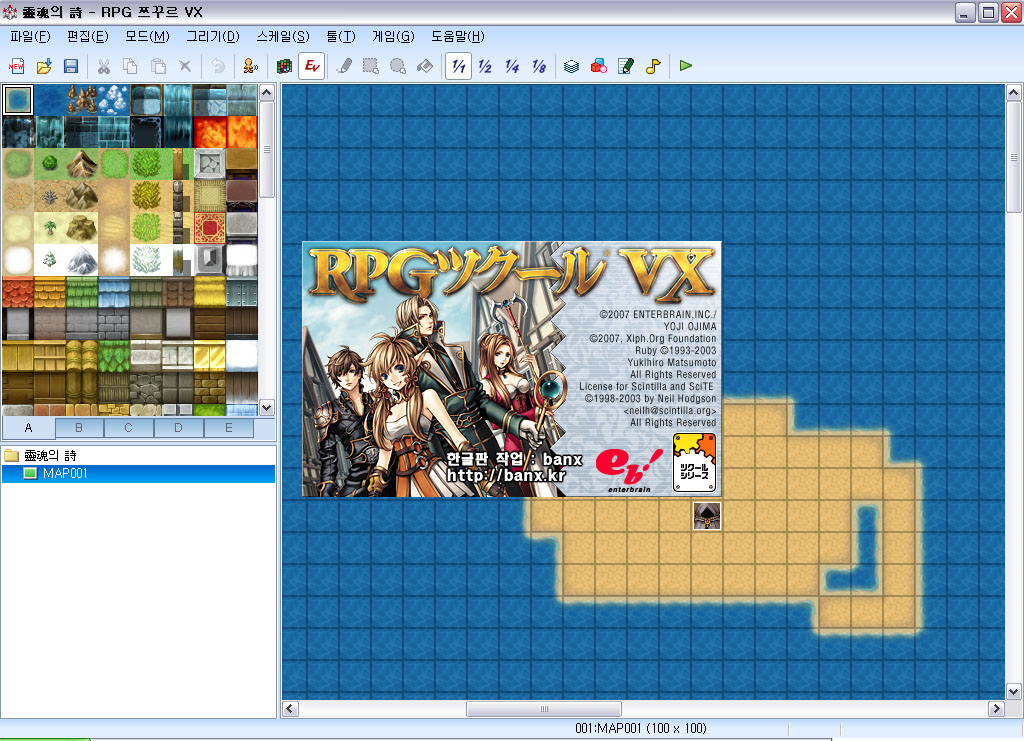Switch to tileset tab C

(x=129, y=428)
